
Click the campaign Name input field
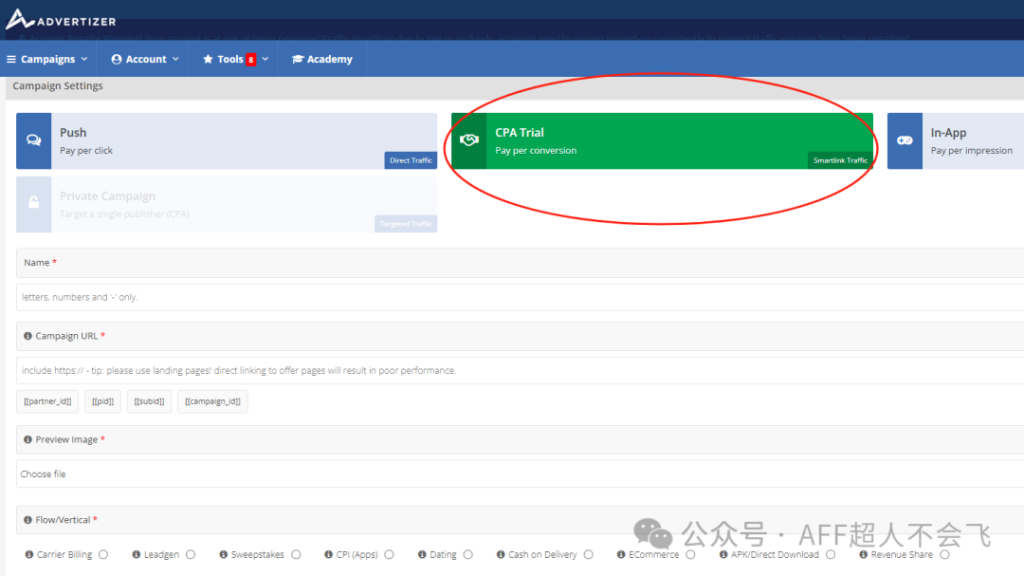tap(500, 297)
